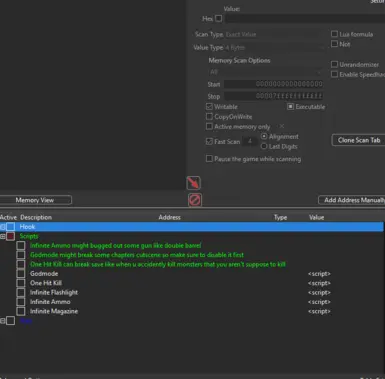The height and width of the screenshot is (379, 385).
Task: Click Add Address Manually button
Action: (353, 200)
